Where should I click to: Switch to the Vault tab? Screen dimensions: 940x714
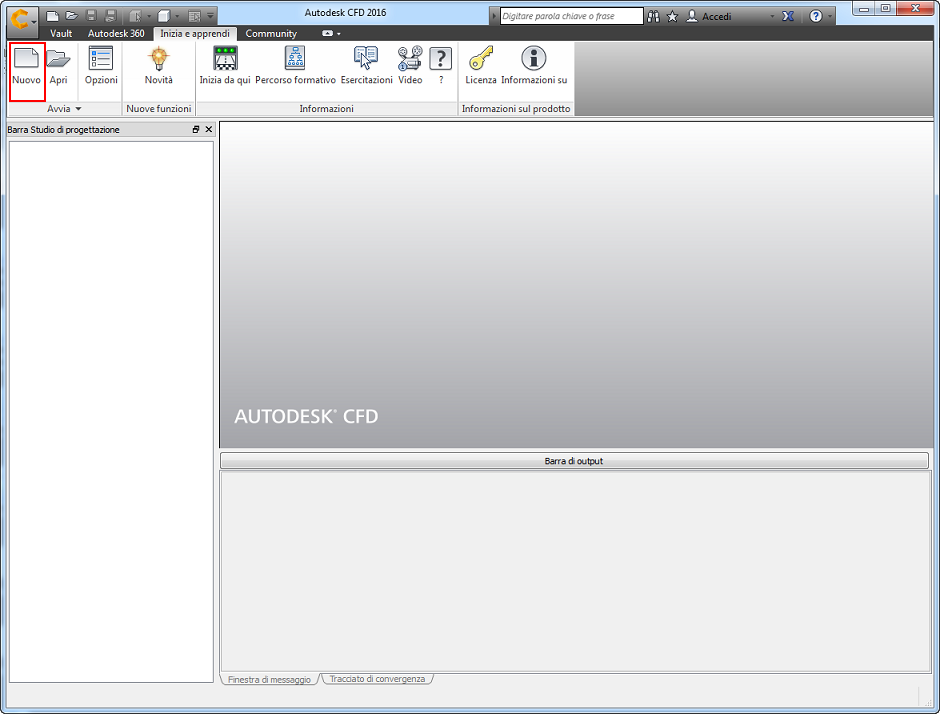61,34
